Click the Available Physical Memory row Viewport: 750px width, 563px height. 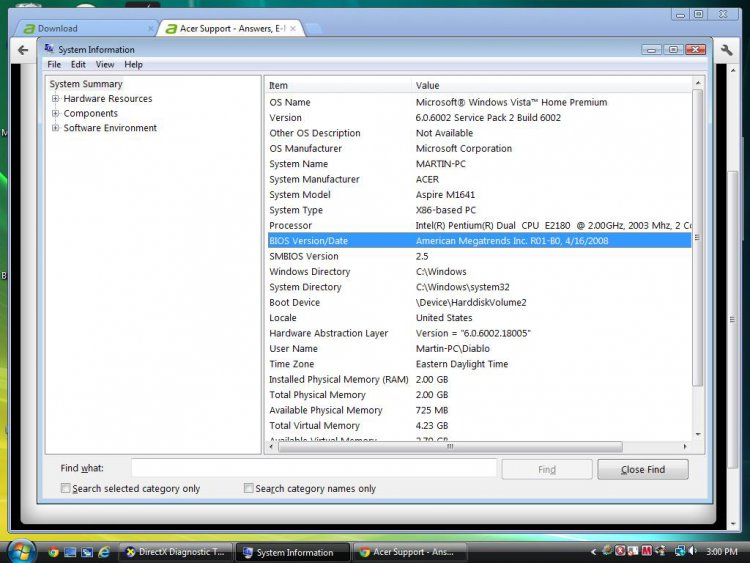pyautogui.click(x=479, y=410)
